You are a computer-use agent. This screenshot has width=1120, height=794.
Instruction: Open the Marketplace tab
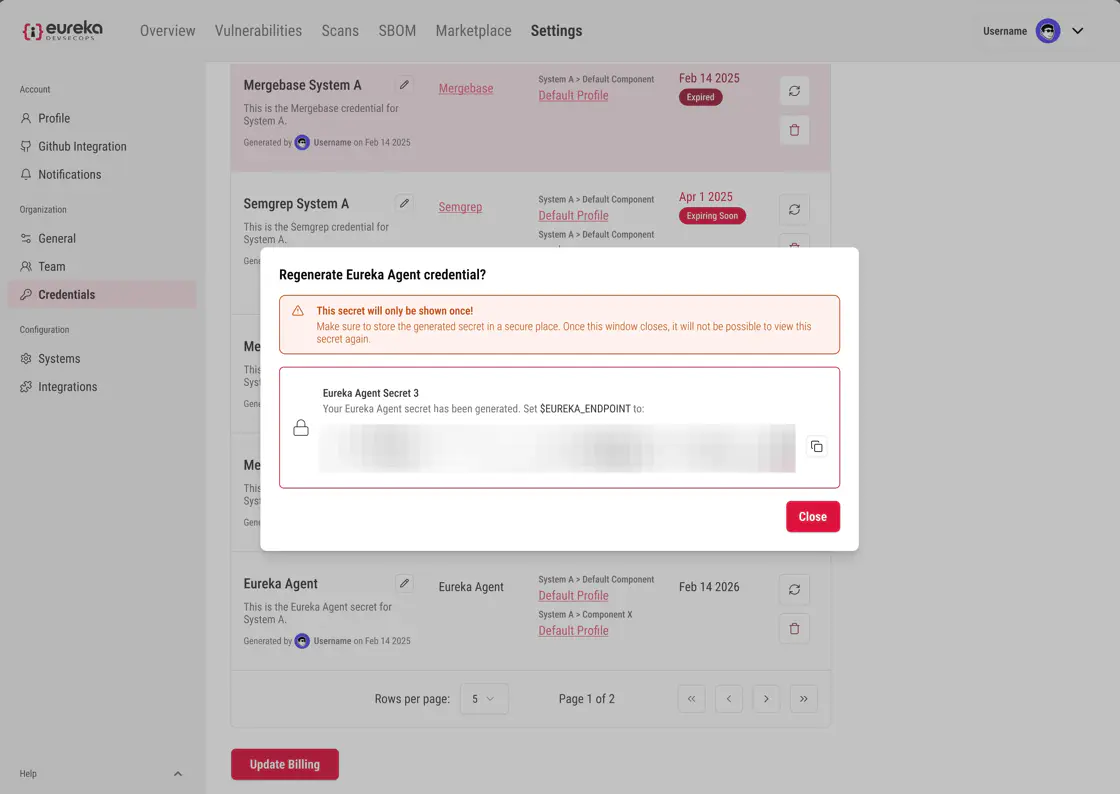473,31
